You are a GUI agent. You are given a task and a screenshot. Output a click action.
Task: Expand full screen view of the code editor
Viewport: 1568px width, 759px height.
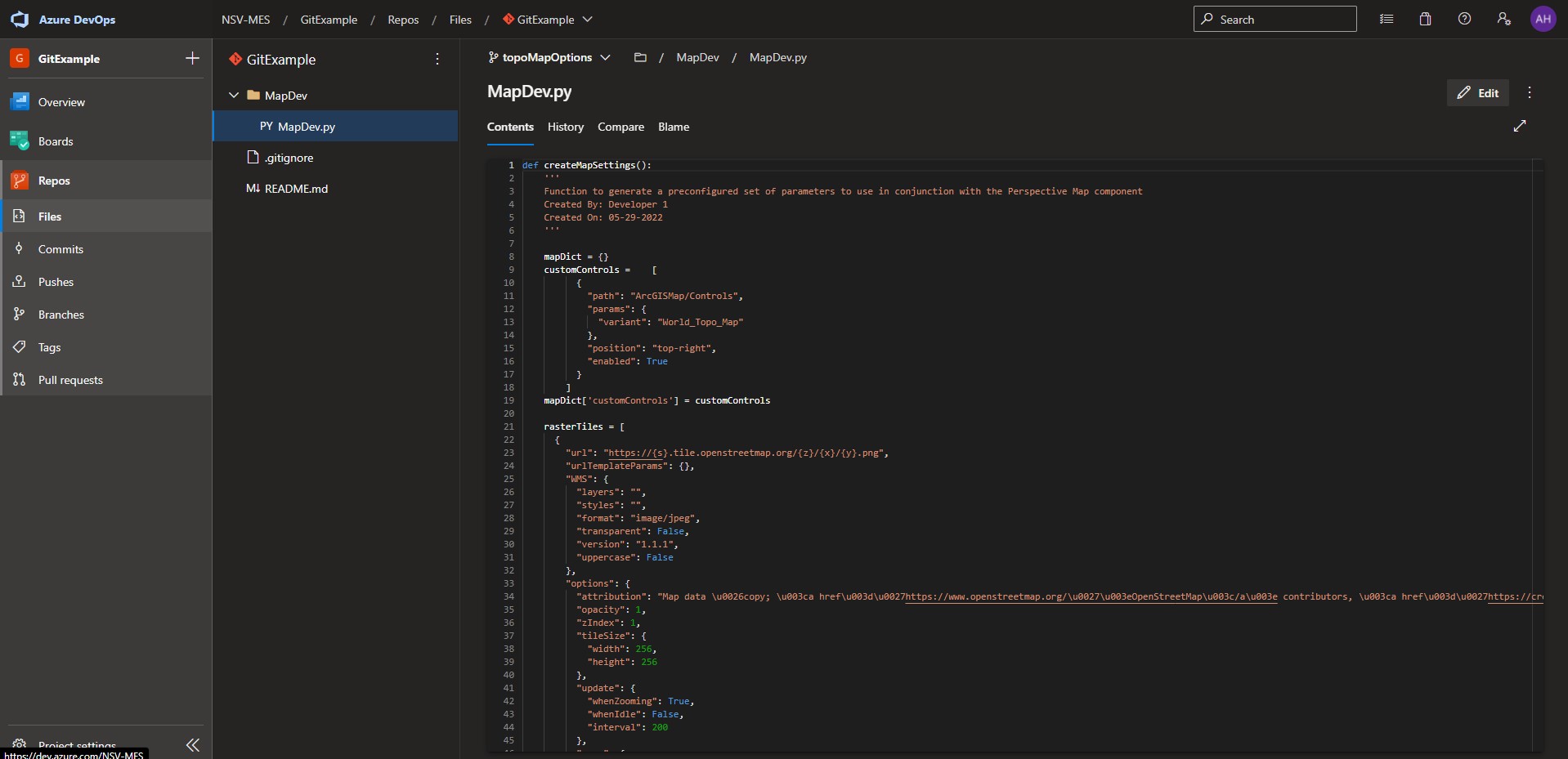coord(1520,127)
